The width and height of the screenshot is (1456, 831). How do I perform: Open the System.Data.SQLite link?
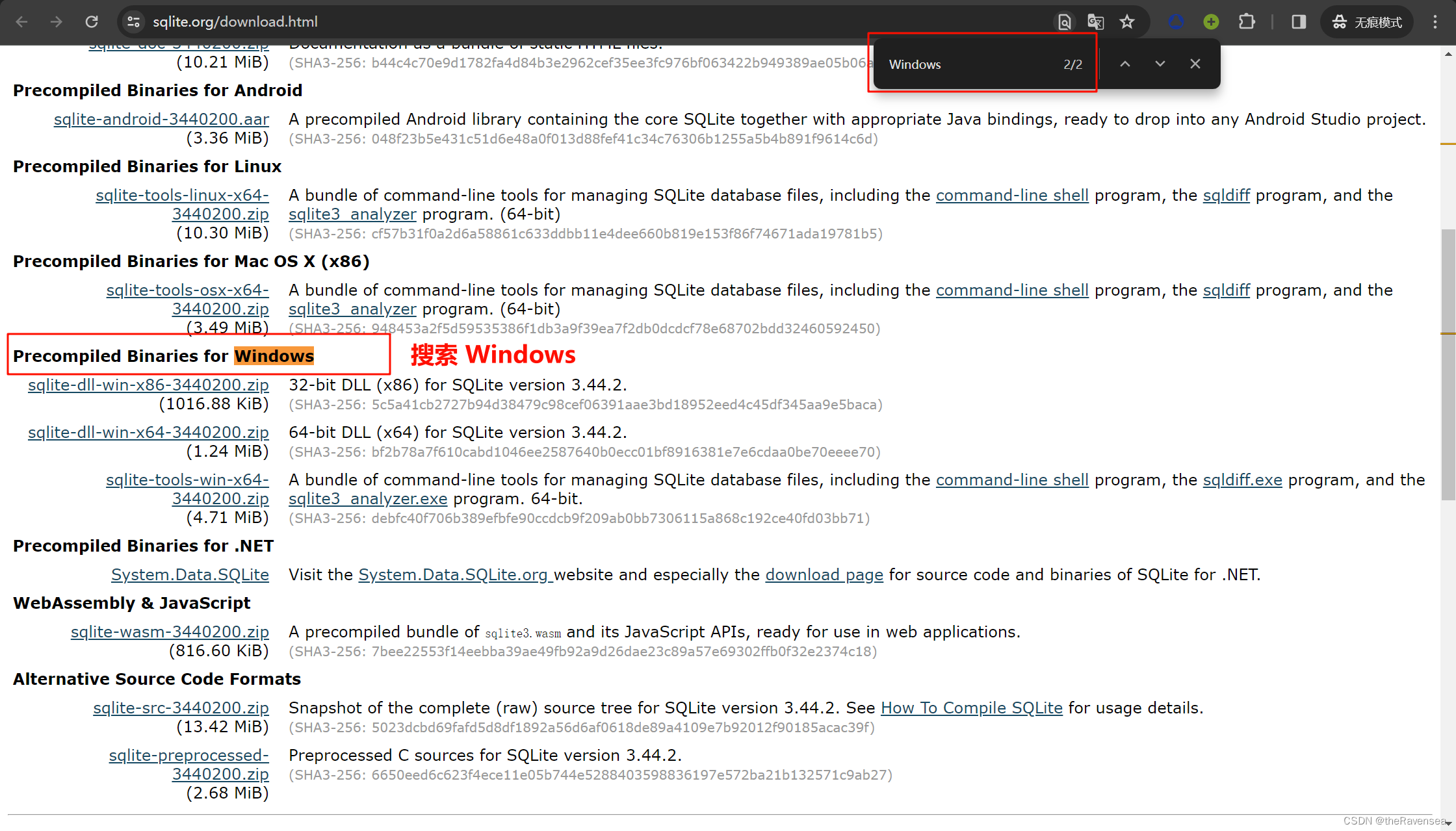pyautogui.click(x=190, y=574)
